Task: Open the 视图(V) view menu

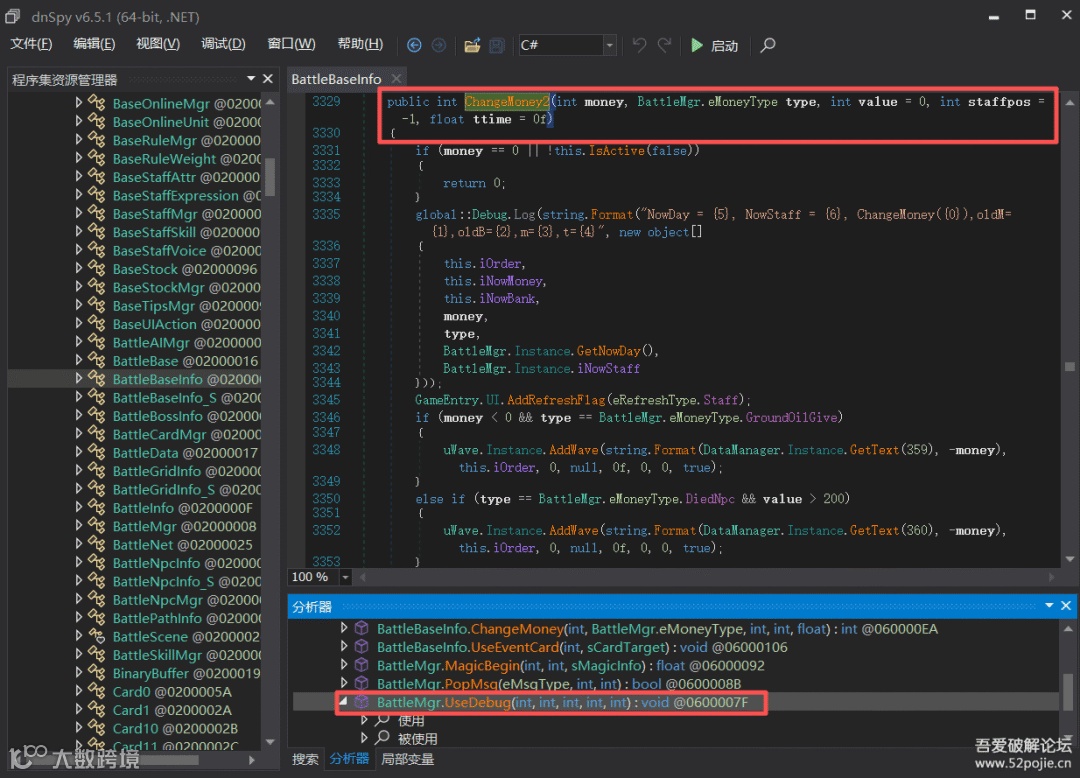Action: coord(158,44)
